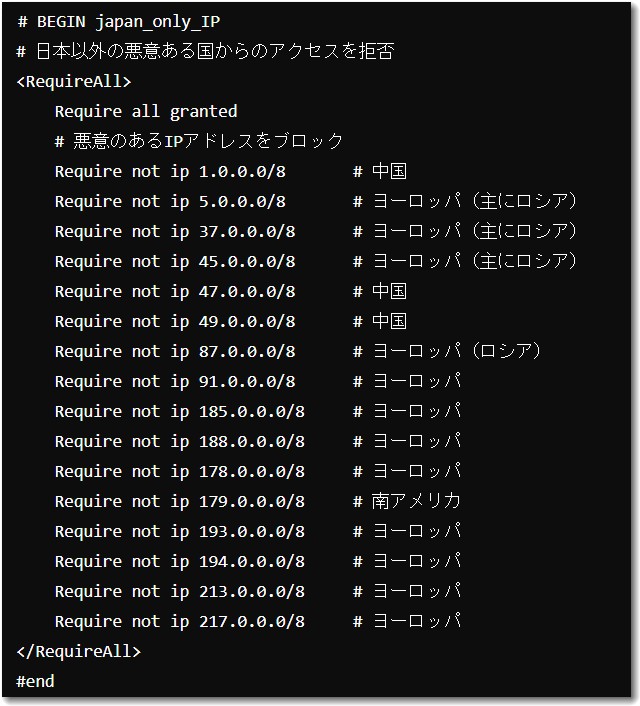Click the IP address 45.0.0.0/8

[x=247, y=261]
